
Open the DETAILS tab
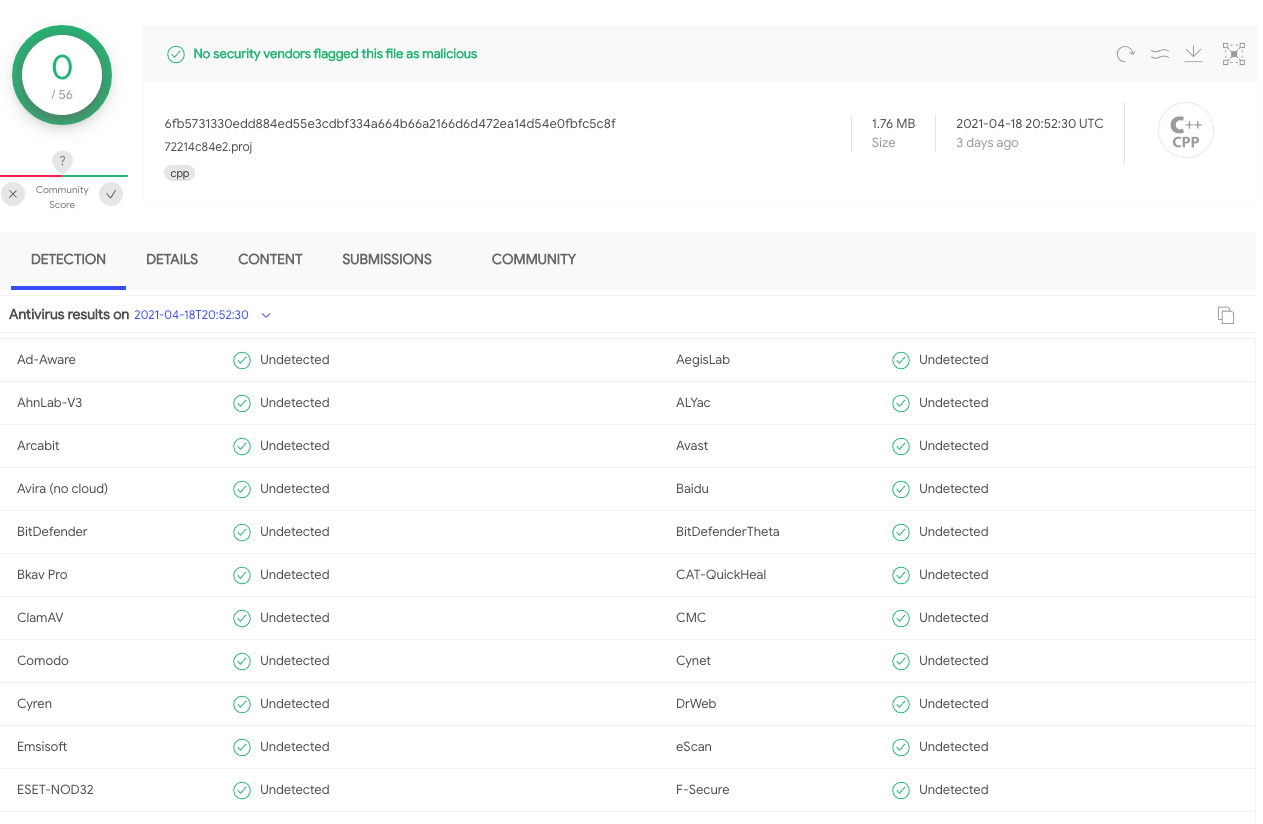[x=172, y=259]
